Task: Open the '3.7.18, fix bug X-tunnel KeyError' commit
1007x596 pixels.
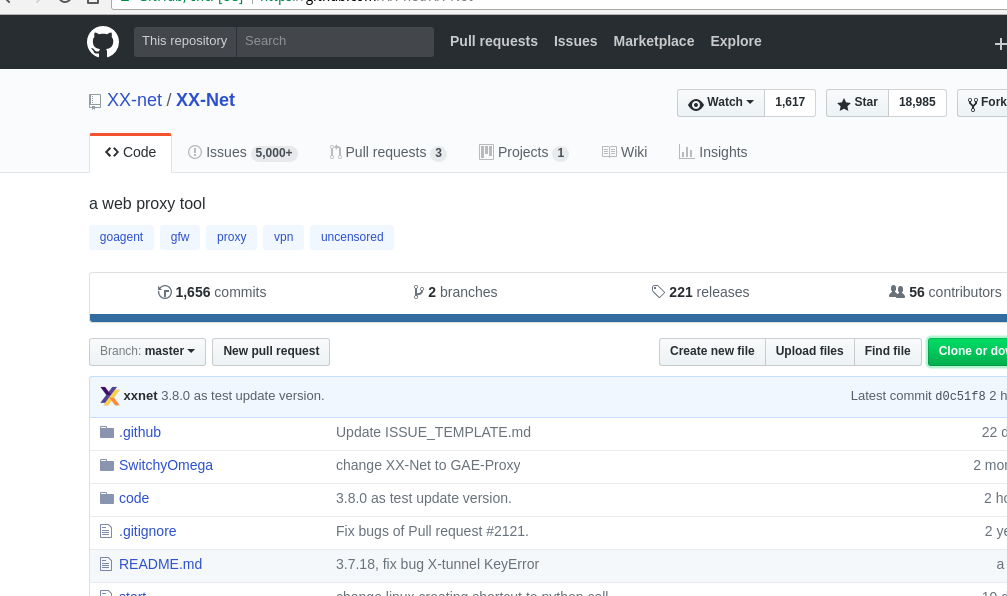Action: (437, 565)
